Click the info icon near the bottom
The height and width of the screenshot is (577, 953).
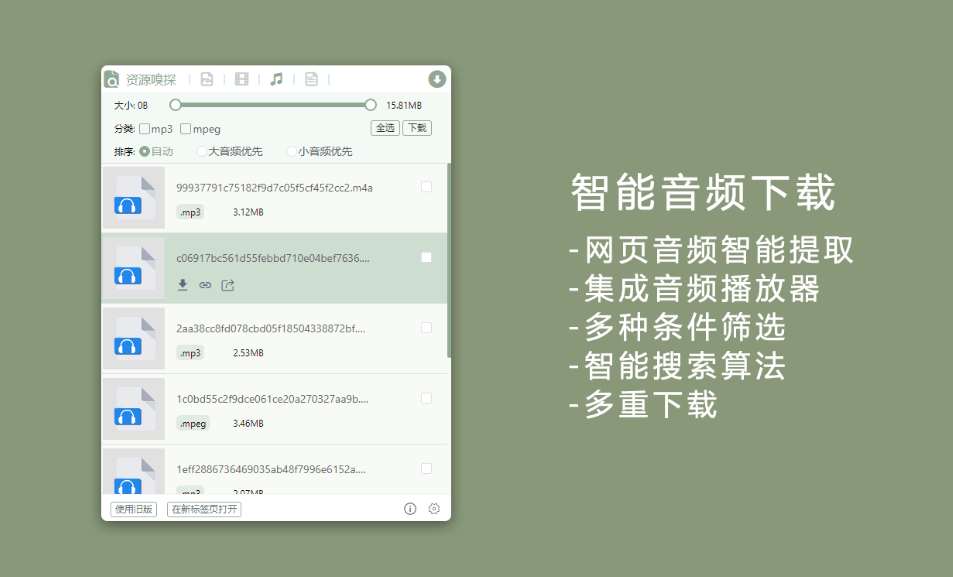click(410, 508)
